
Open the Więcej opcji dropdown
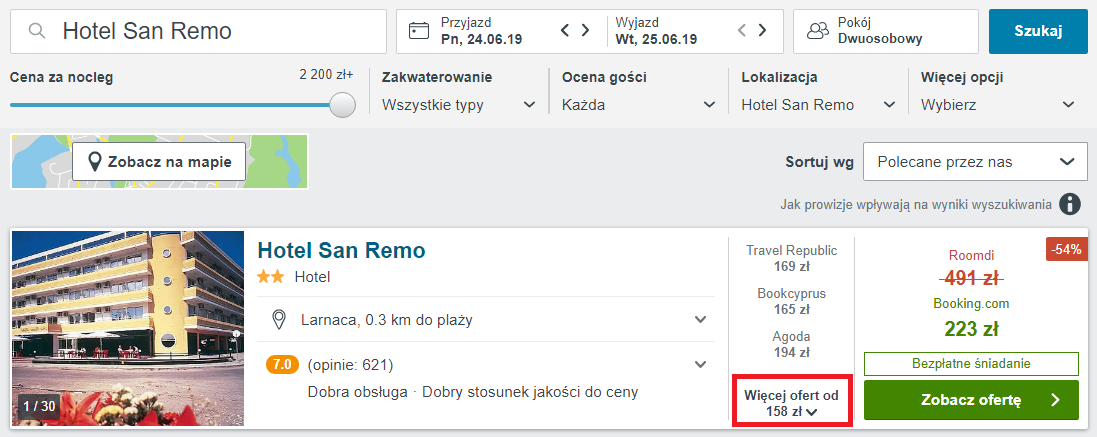pos(998,105)
